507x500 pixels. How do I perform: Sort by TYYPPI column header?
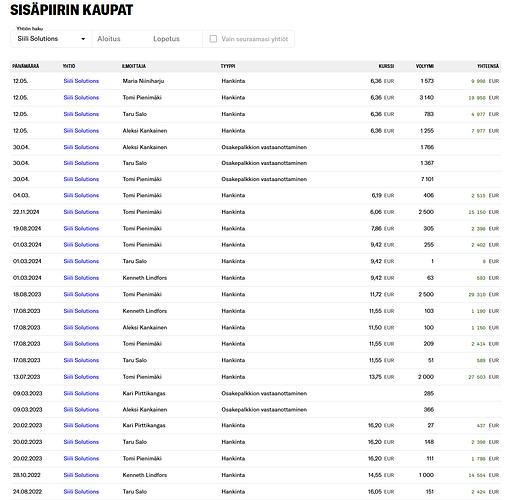[x=228, y=66]
